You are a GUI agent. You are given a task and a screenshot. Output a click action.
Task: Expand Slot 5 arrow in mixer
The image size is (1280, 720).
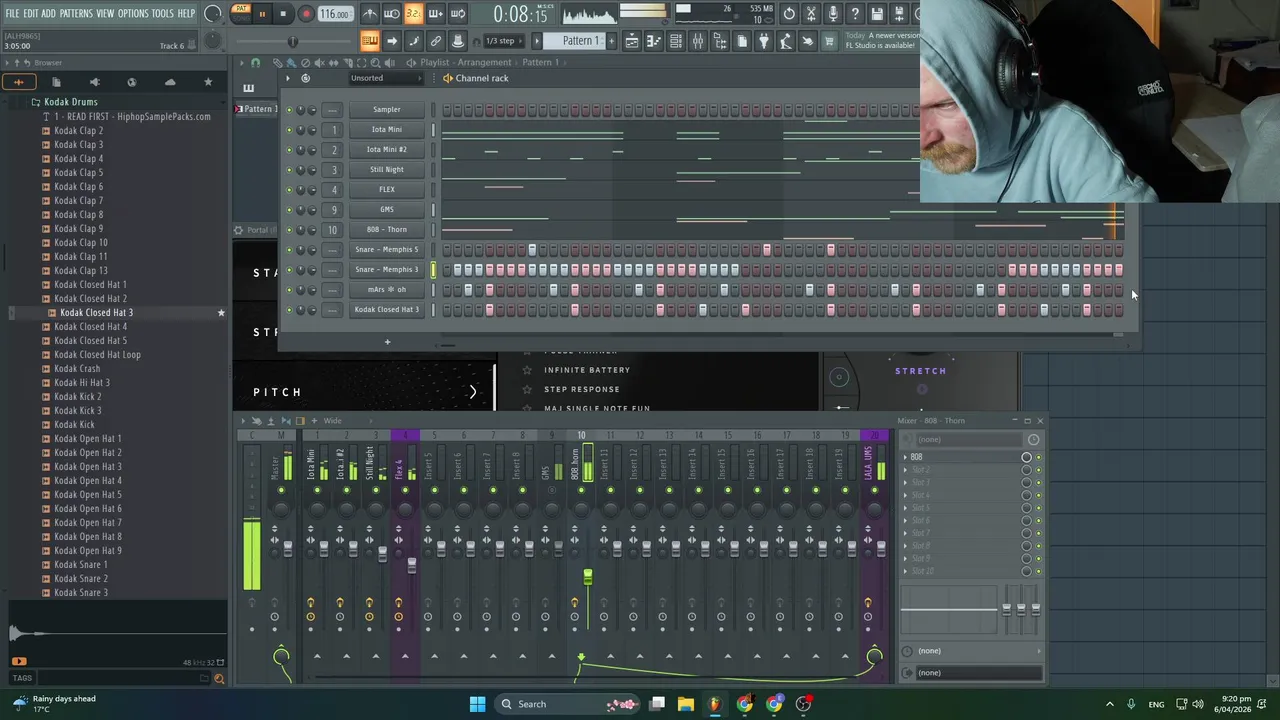point(906,508)
